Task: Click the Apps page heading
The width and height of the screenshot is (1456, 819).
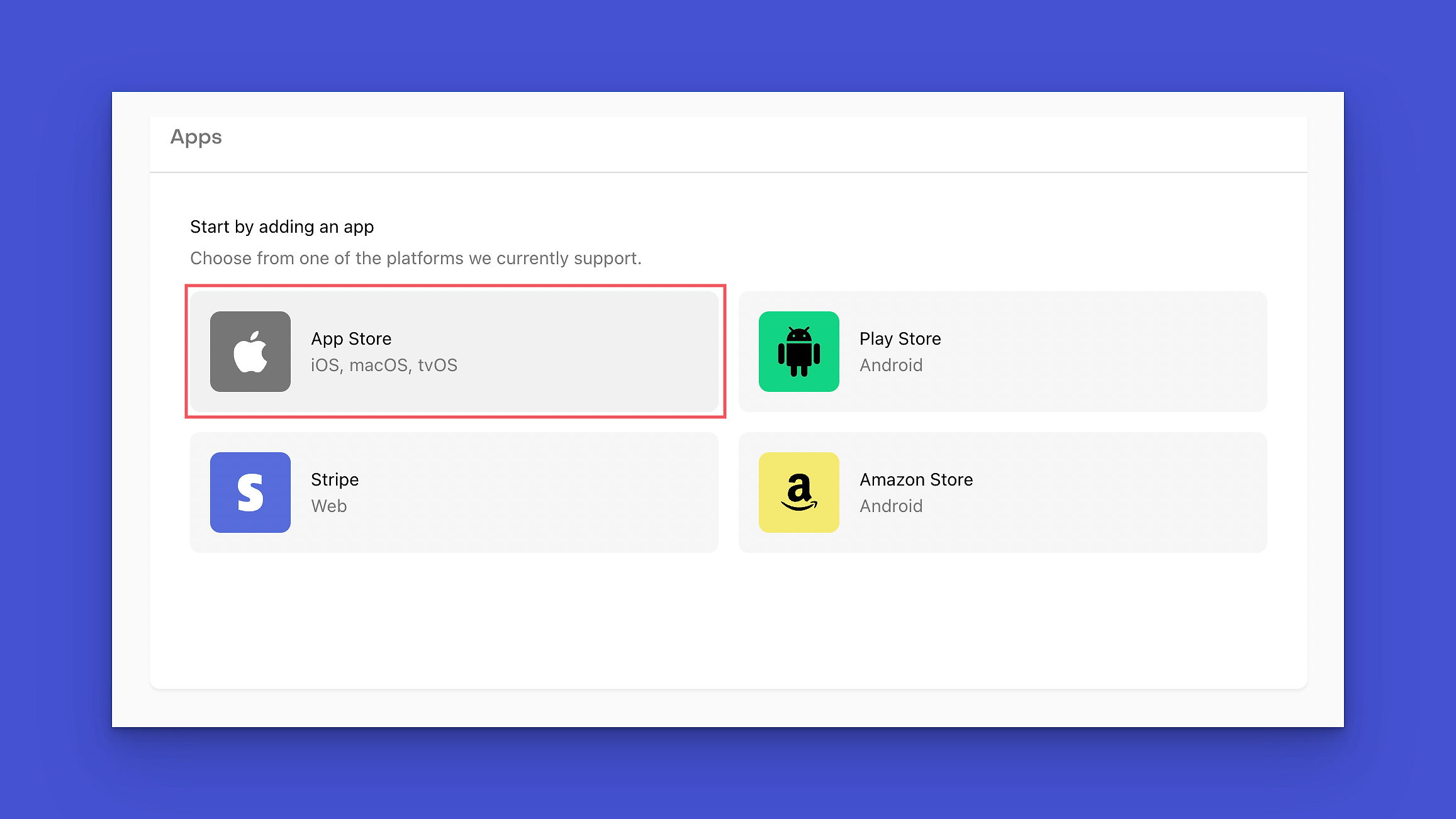Action: 196,137
